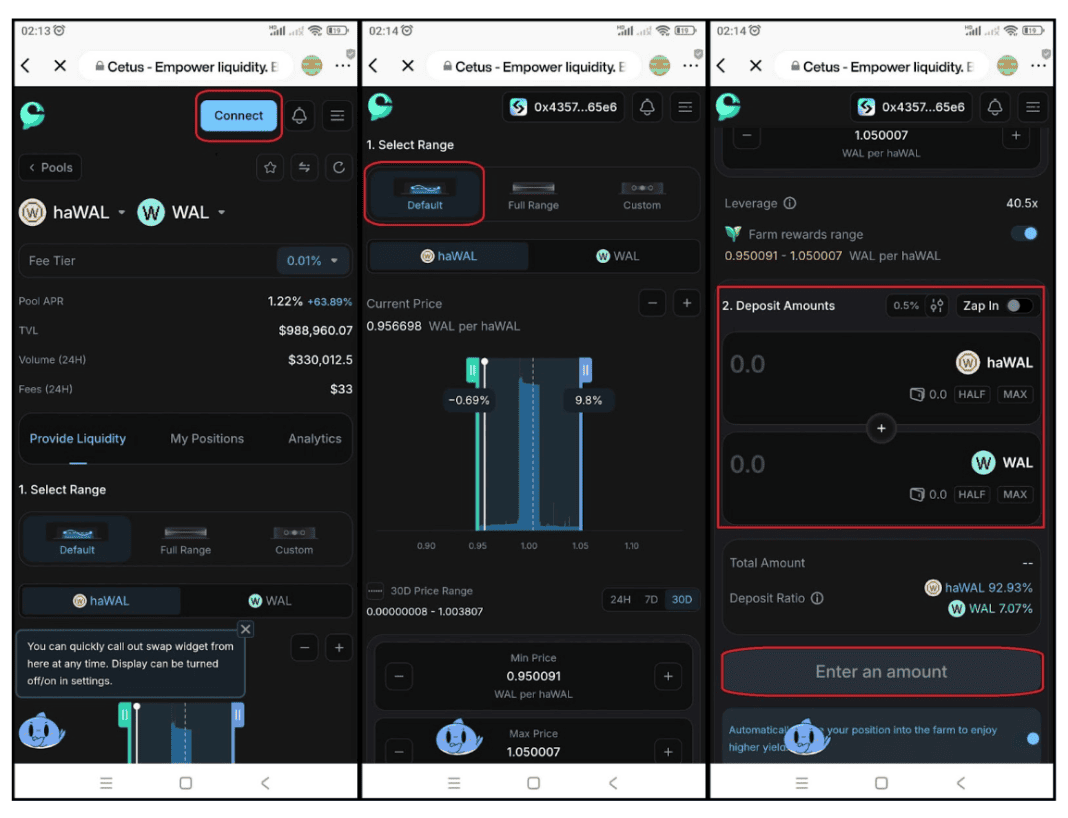Click Cetus logo in left screen
This screenshot has height=818, width=1068.
point(33,114)
